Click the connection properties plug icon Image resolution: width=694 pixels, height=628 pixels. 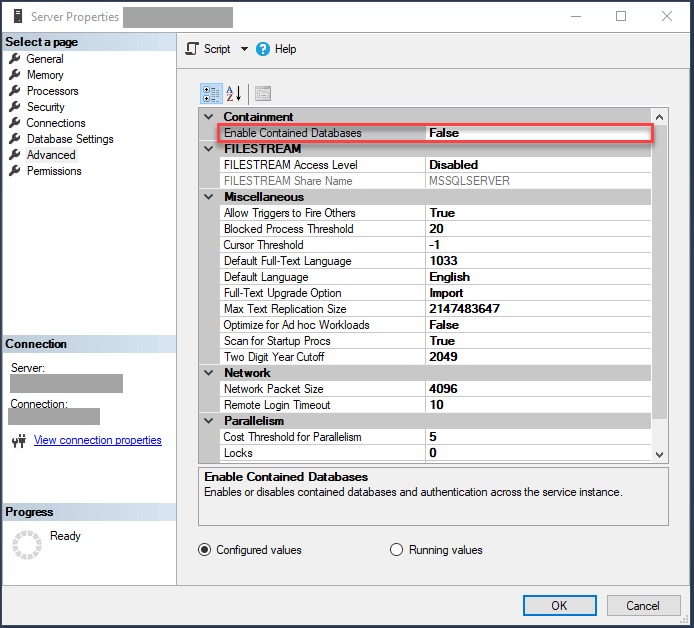[x=19, y=440]
